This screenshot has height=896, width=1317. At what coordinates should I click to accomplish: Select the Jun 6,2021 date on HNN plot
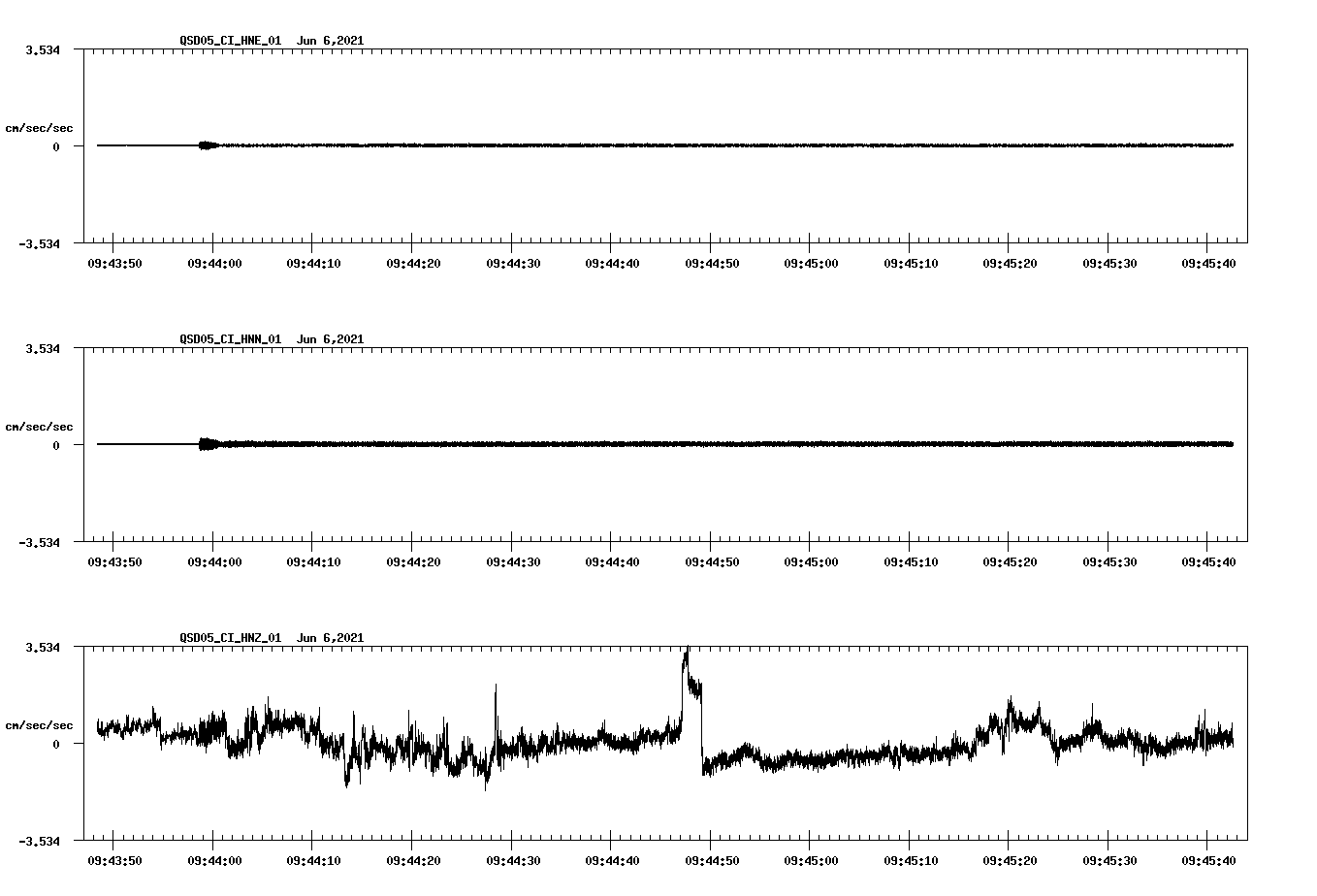pos(331,338)
